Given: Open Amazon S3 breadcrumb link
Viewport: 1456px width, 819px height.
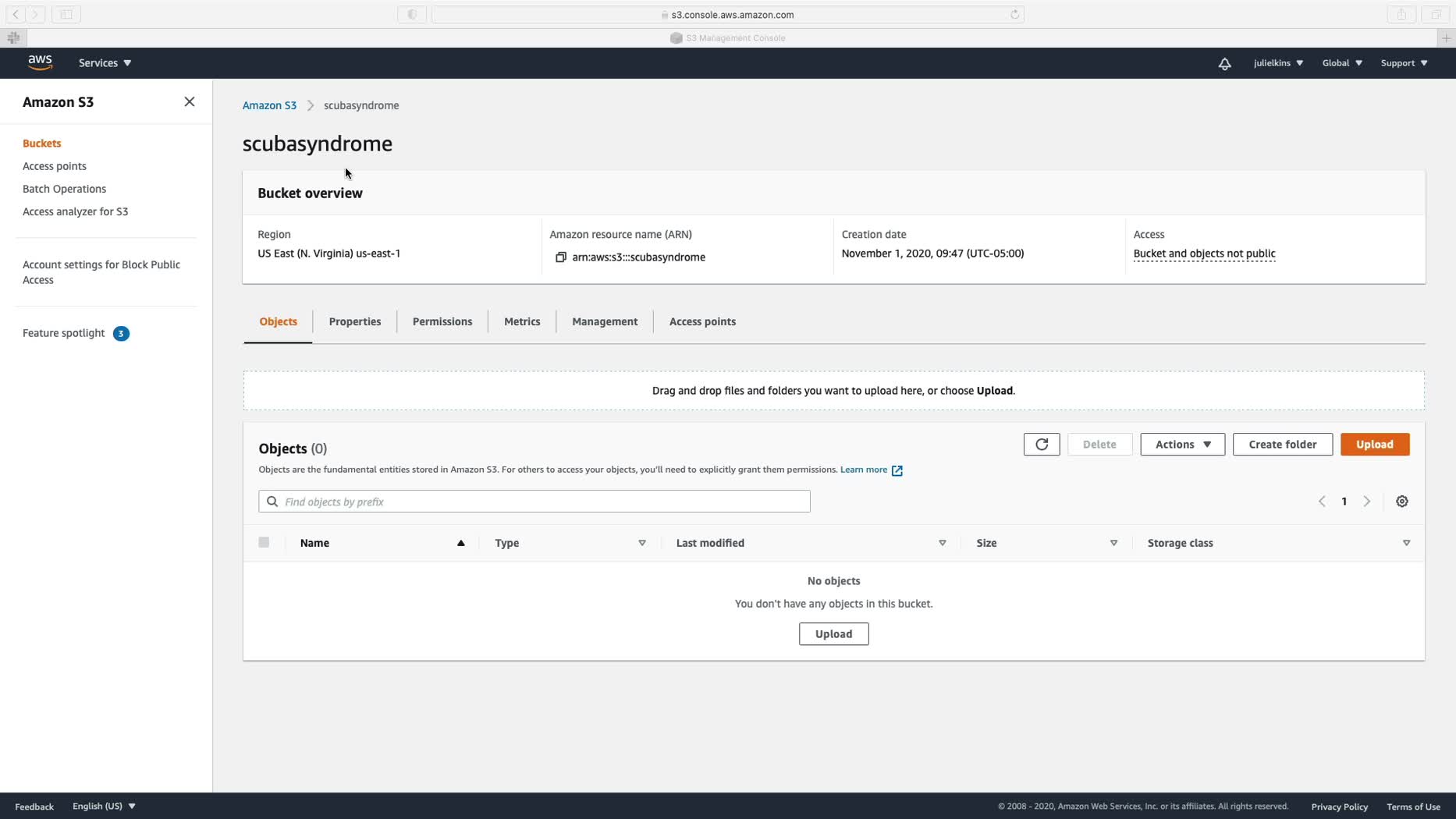Looking at the screenshot, I should pyautogui.click(x=269, y=105).
